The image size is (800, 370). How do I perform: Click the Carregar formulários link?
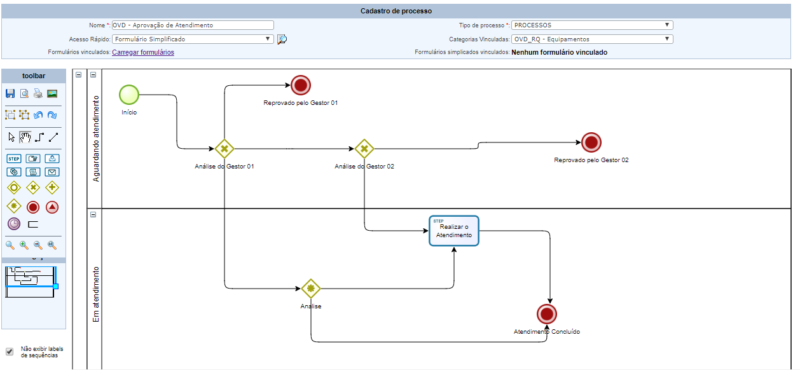[x=143, y=52]
